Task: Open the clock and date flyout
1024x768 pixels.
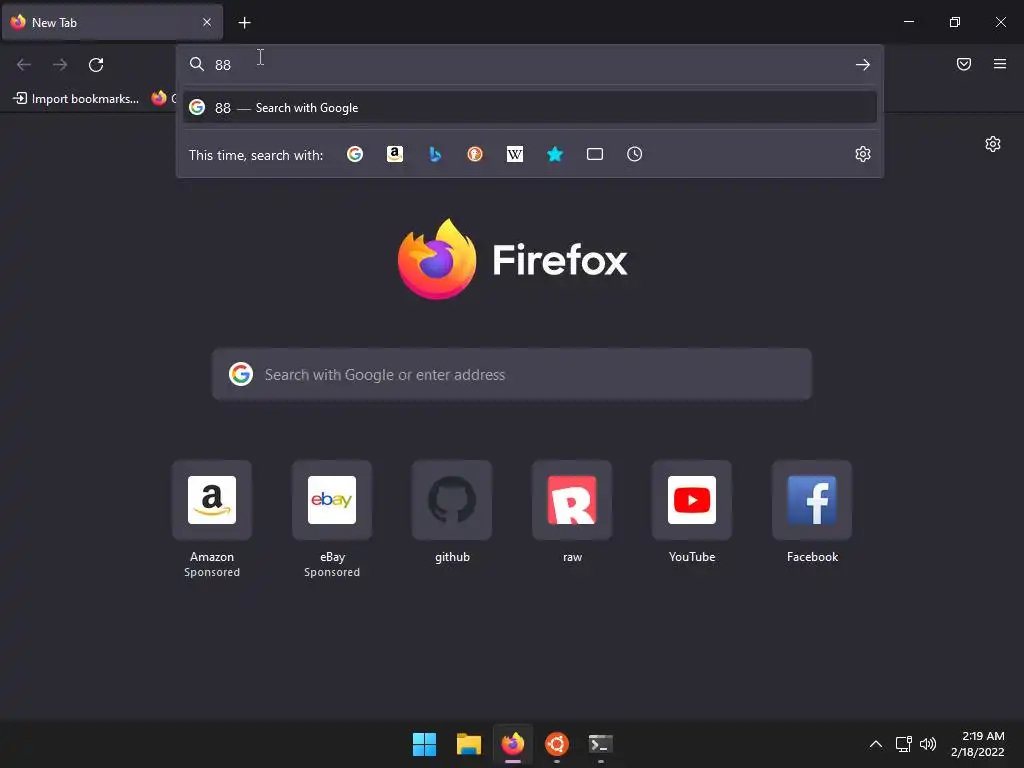Action: 977,744
